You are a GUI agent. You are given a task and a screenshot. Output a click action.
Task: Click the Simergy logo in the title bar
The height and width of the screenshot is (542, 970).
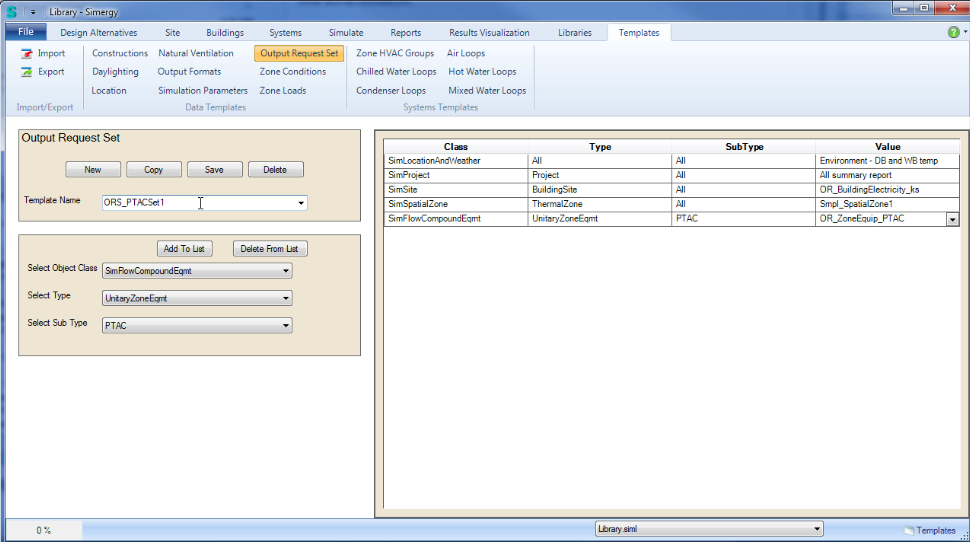tap(11, 10)
